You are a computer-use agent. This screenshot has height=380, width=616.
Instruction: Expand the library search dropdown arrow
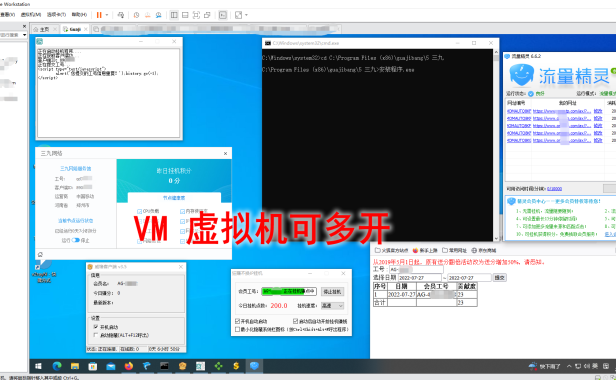(24, 35)
